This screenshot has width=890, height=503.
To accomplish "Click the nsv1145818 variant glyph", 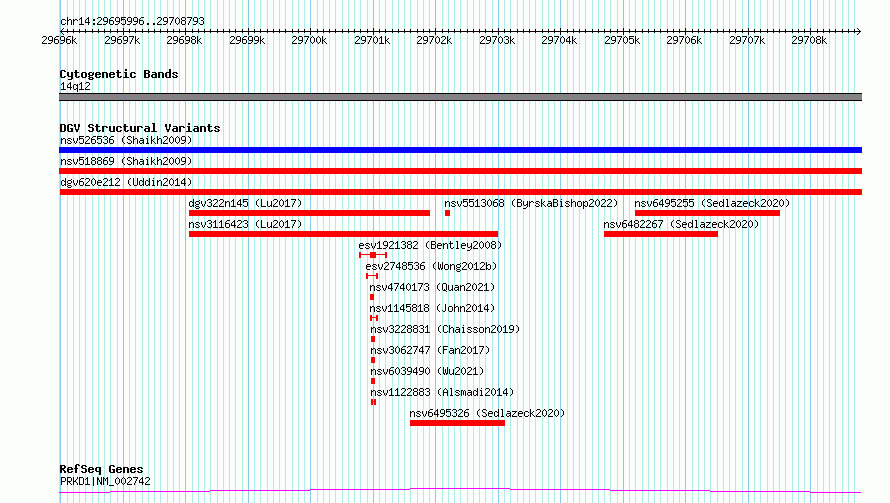I will (x=373, y=318).
